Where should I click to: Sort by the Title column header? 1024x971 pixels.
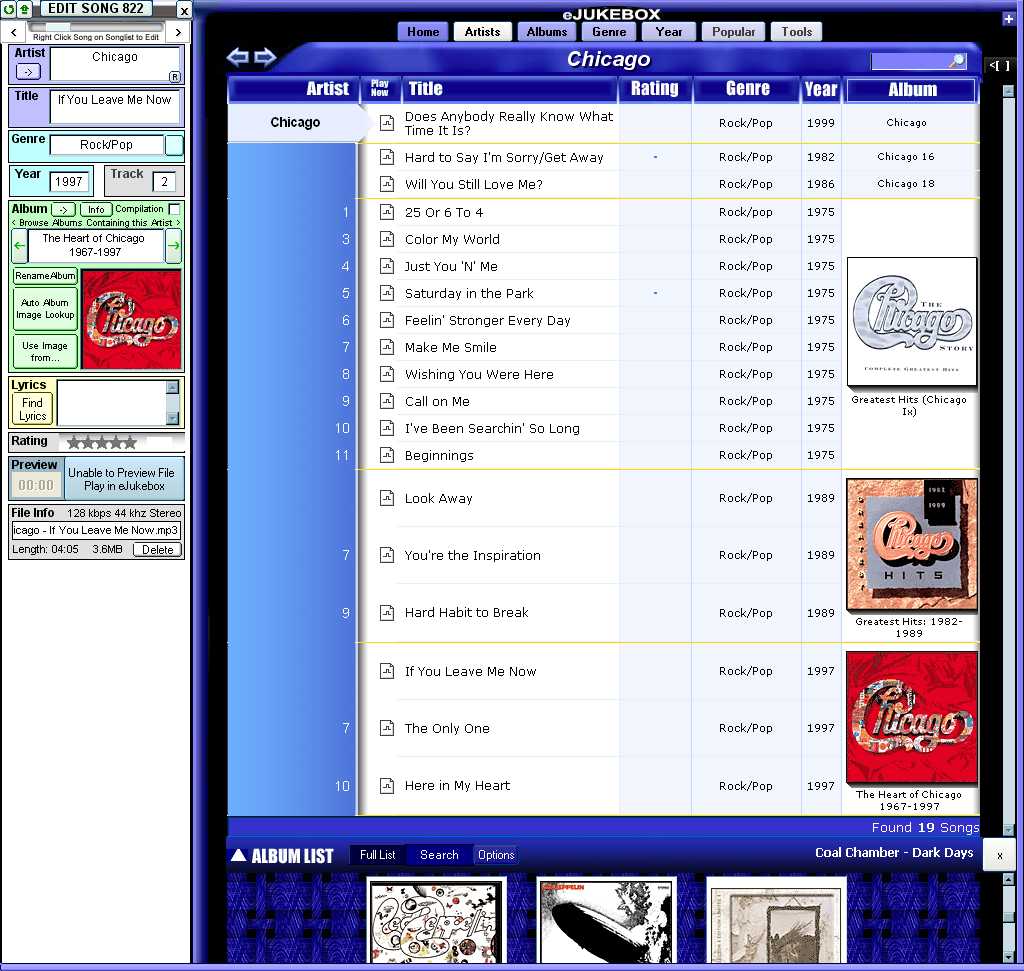tap(509, 89)
